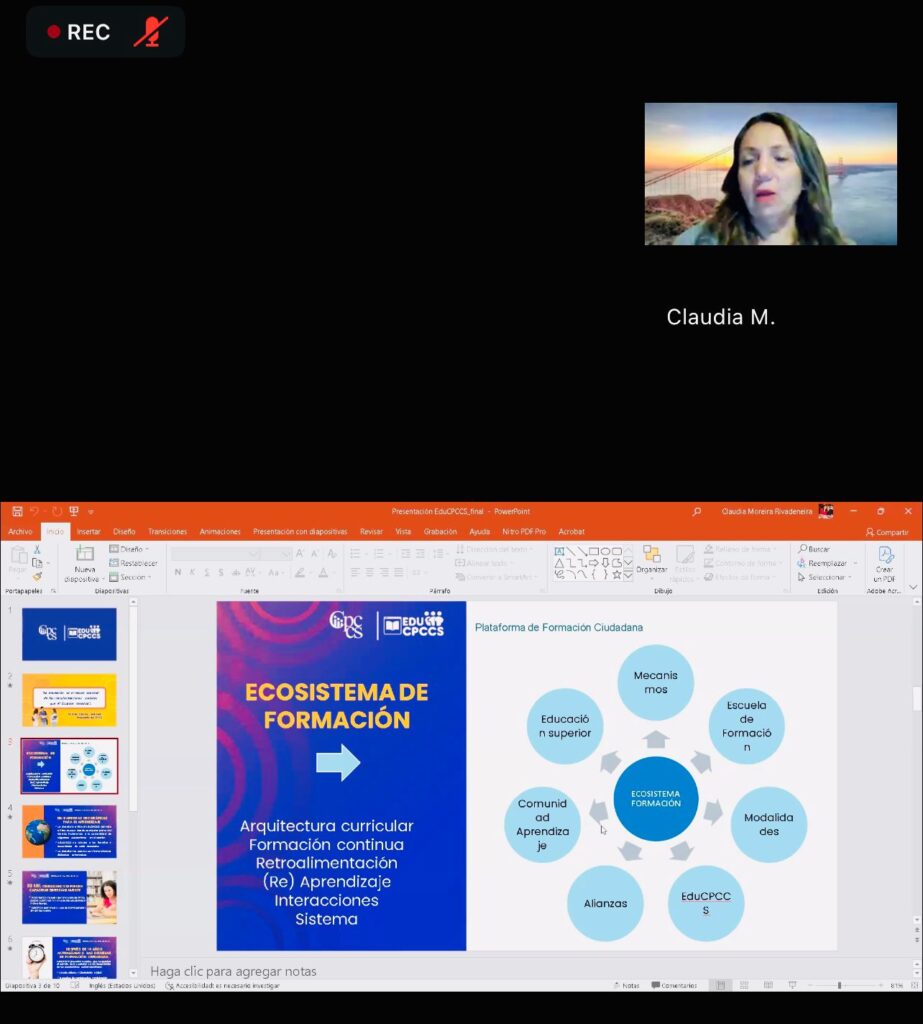Open the Animaciones ribbon tab
This screenshot has height=1024, width=923.
219,531
